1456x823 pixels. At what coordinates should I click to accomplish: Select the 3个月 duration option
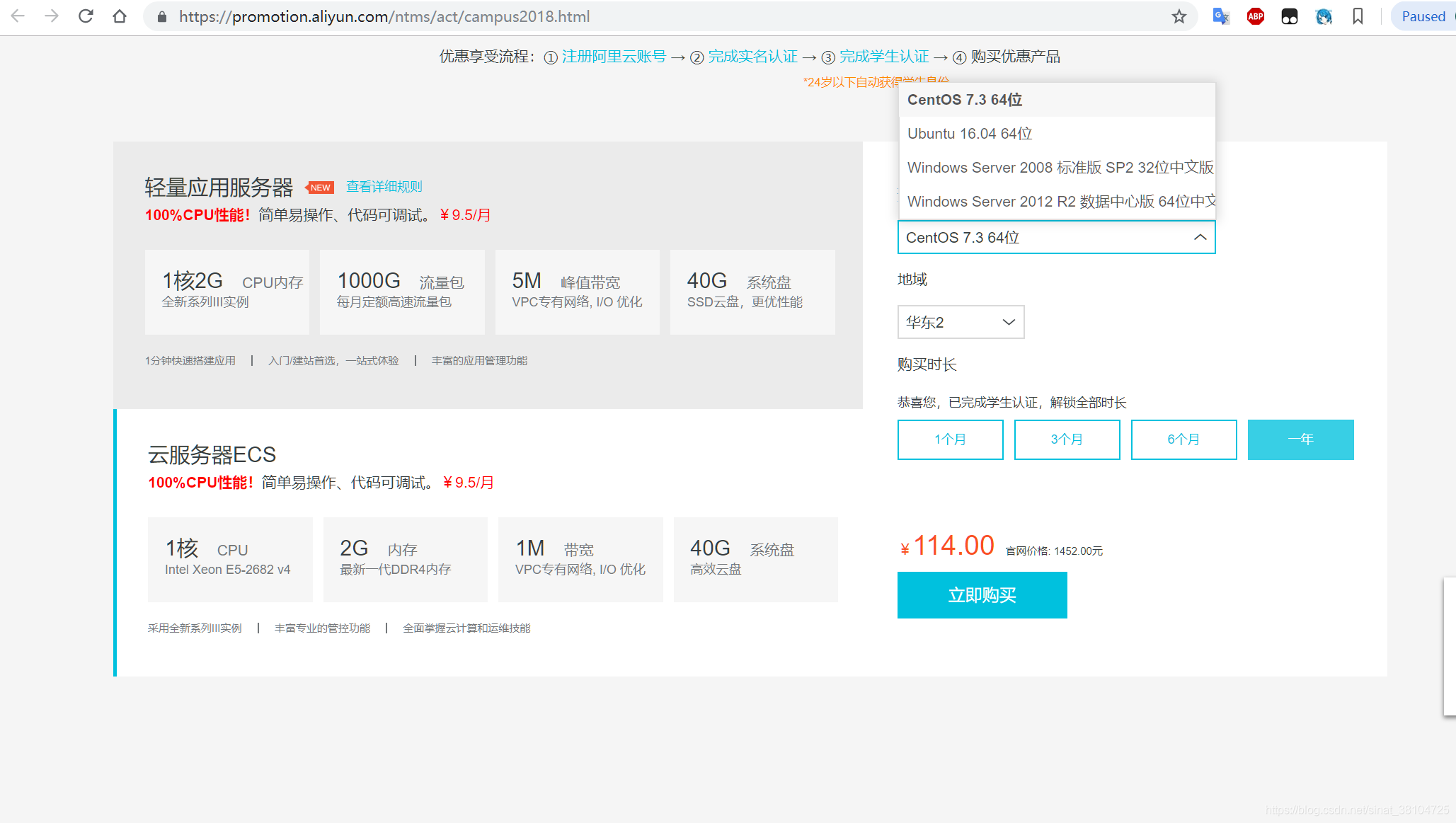[x=1067, y=439]
